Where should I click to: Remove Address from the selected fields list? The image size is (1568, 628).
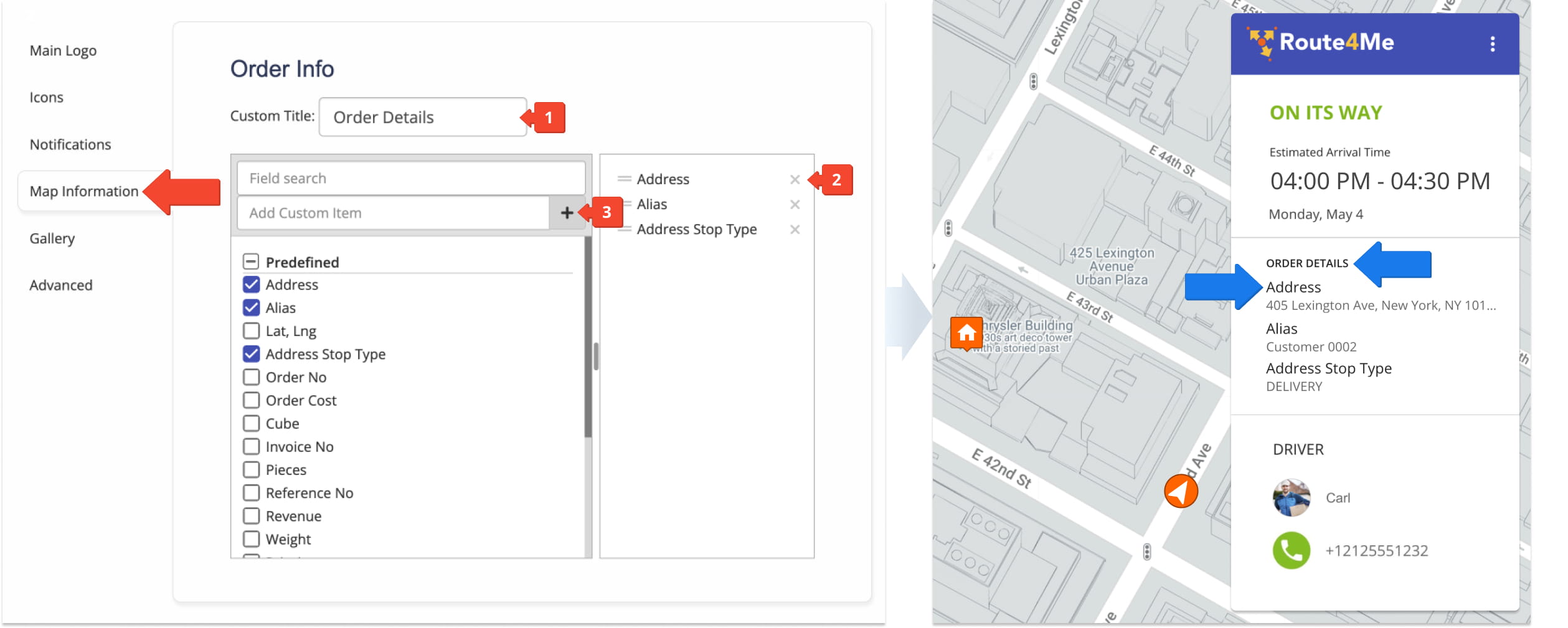point(795,180)
